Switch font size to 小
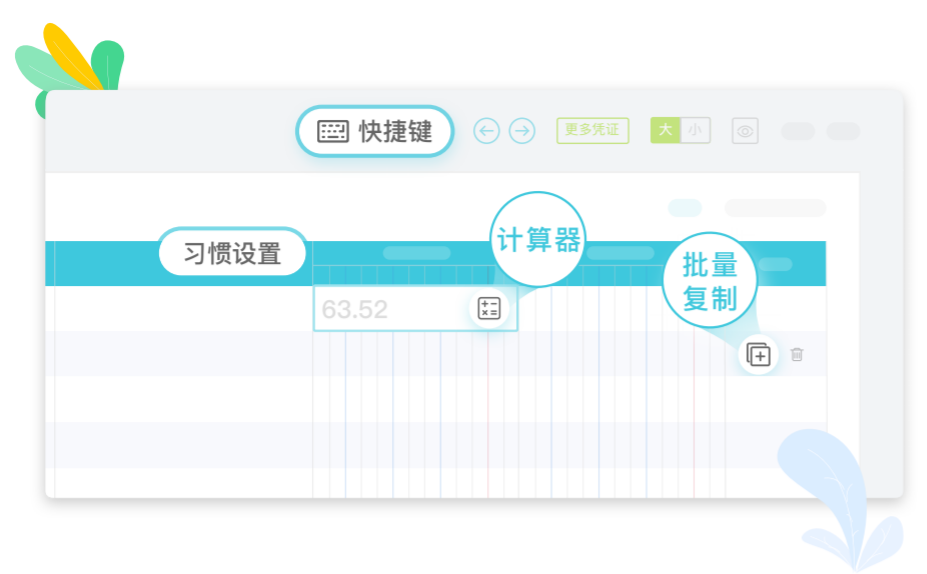The image size is (927, 574). (x=696, y=130)
